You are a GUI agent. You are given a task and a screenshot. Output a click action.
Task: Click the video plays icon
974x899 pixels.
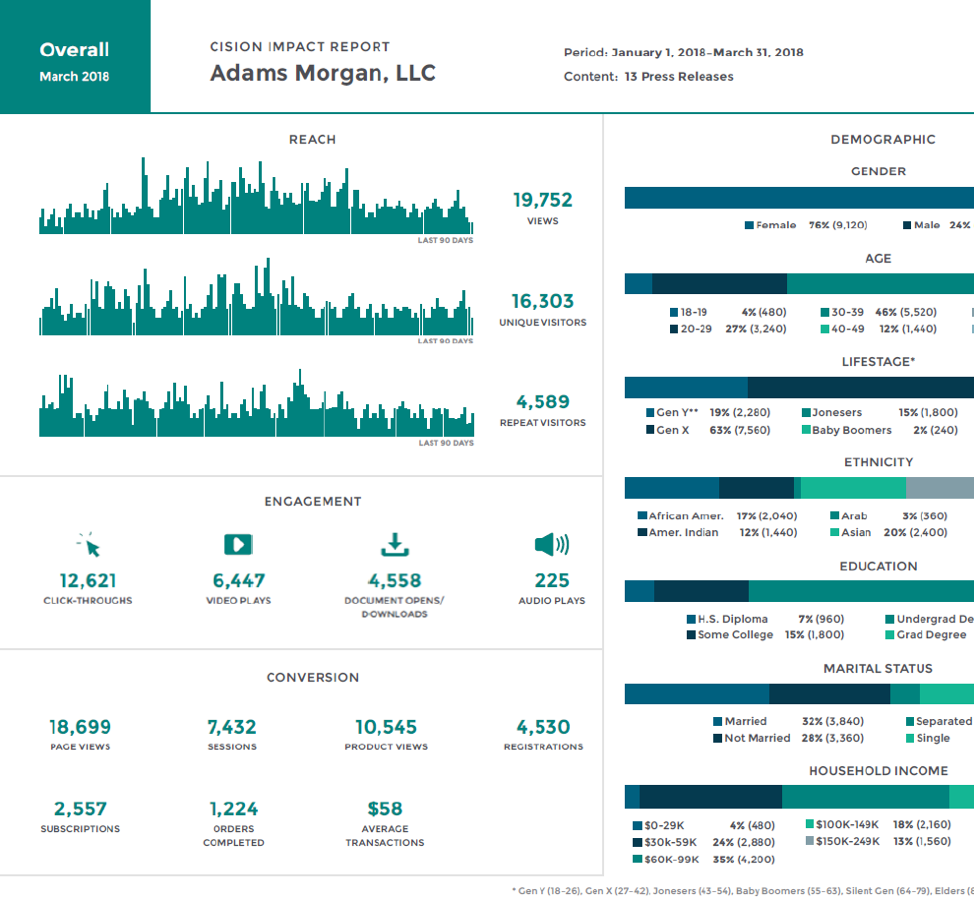[238, 545]
